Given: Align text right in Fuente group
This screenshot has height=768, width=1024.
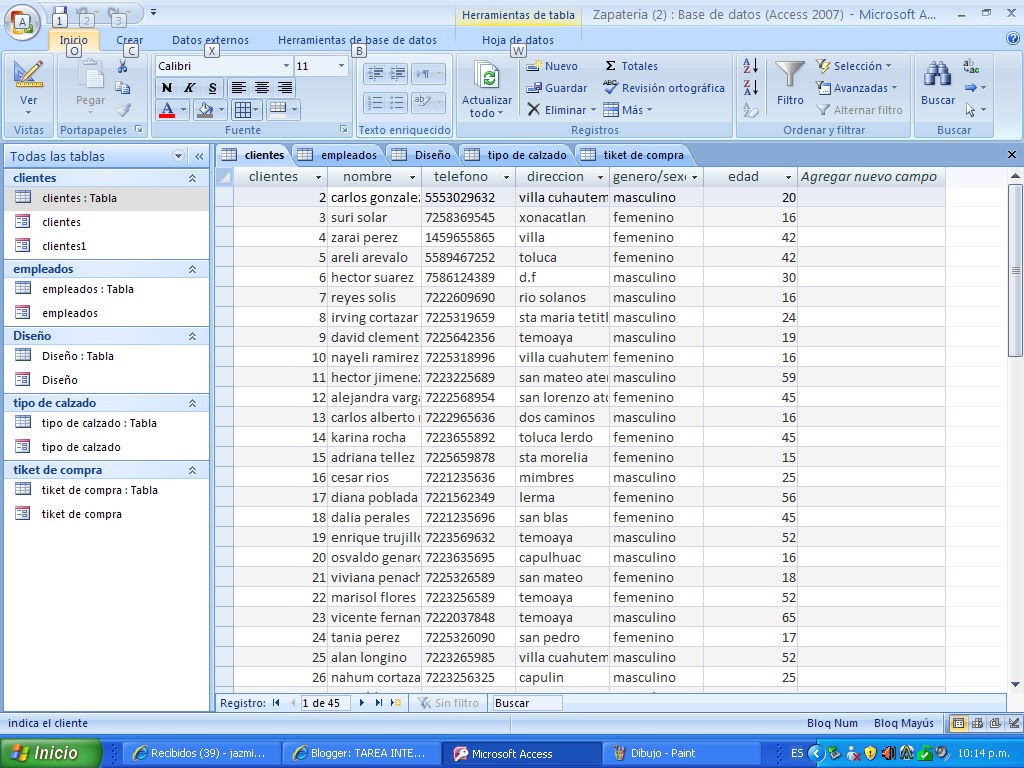Looking at the screenshot, I should click(285, 88).
